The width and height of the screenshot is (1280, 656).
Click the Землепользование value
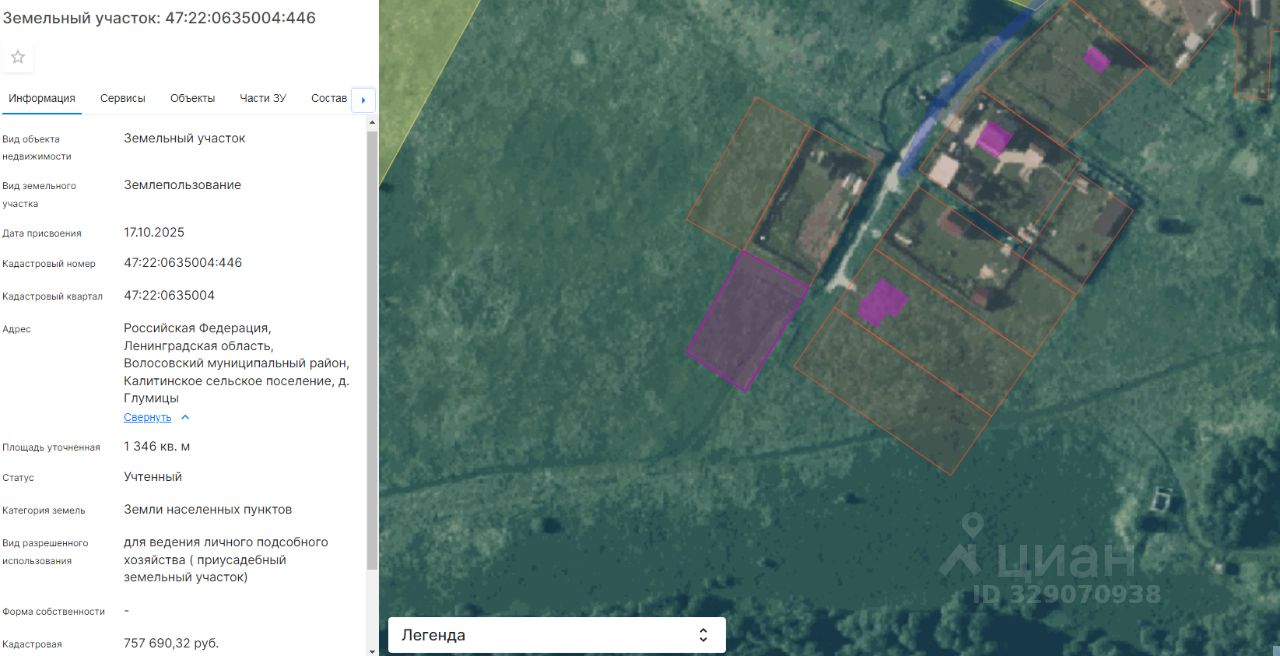point(182,185)
